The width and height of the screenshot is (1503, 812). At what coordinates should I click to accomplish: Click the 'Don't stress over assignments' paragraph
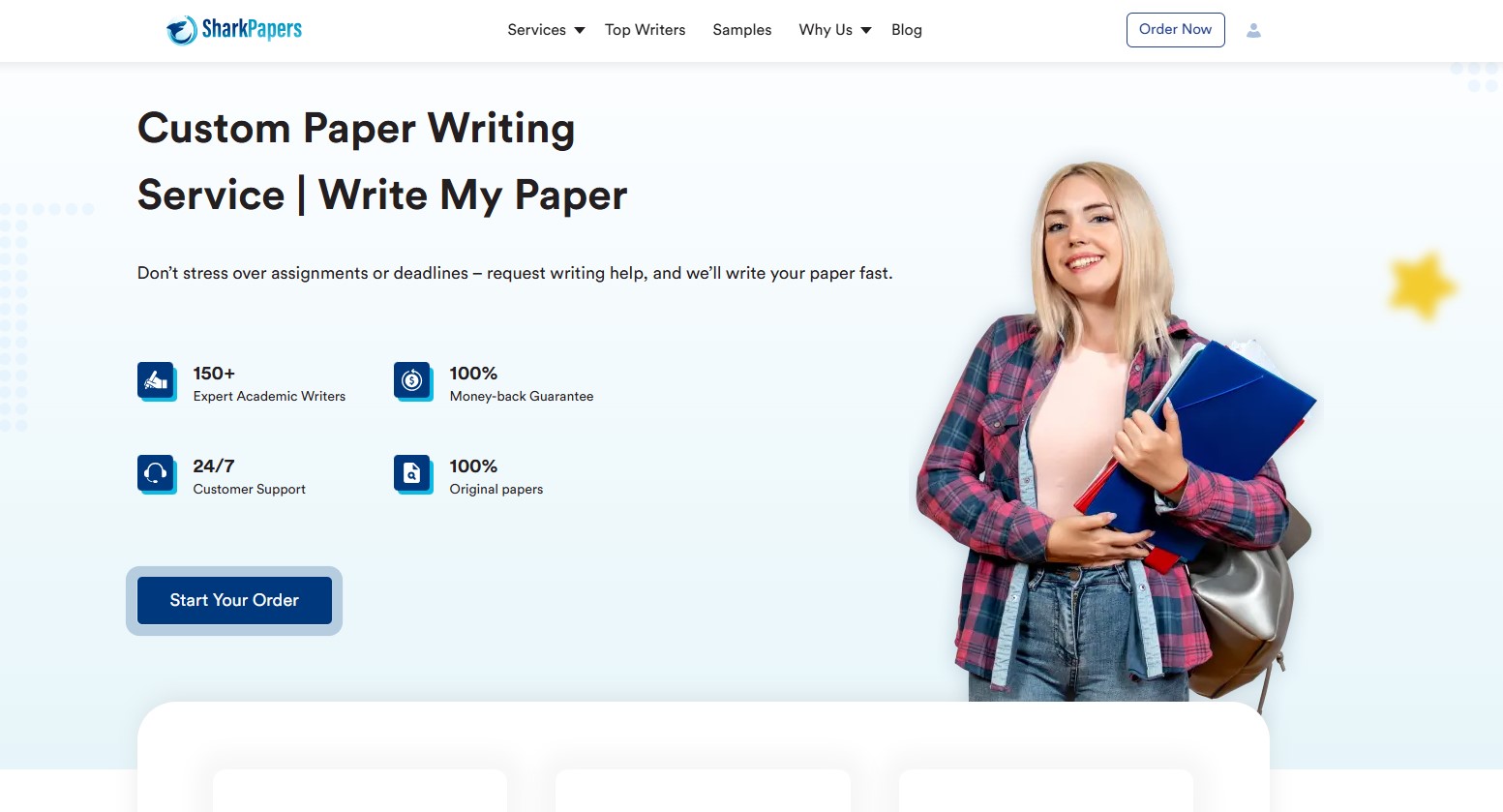515,273
